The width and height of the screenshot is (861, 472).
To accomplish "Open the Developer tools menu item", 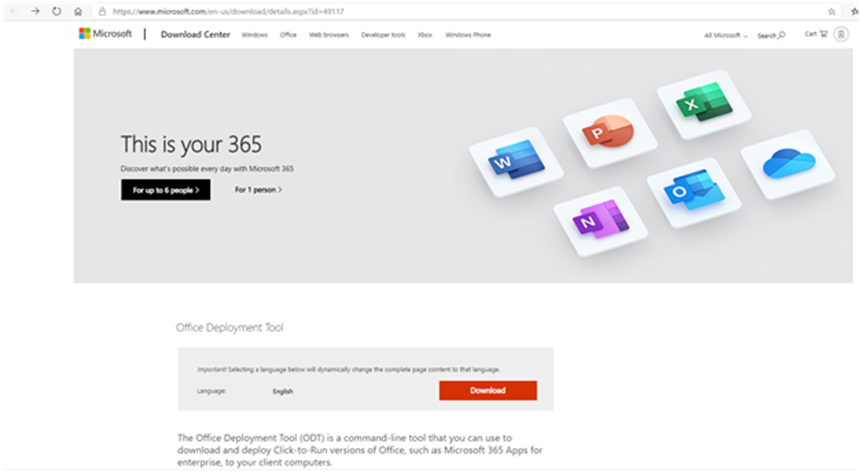I will 383,35.
